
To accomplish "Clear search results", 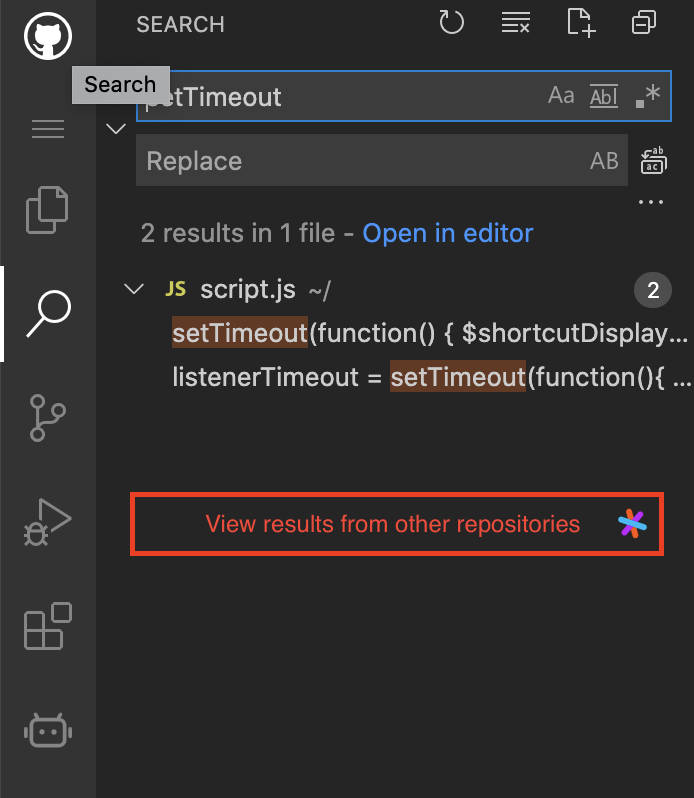I will (515, 23).
